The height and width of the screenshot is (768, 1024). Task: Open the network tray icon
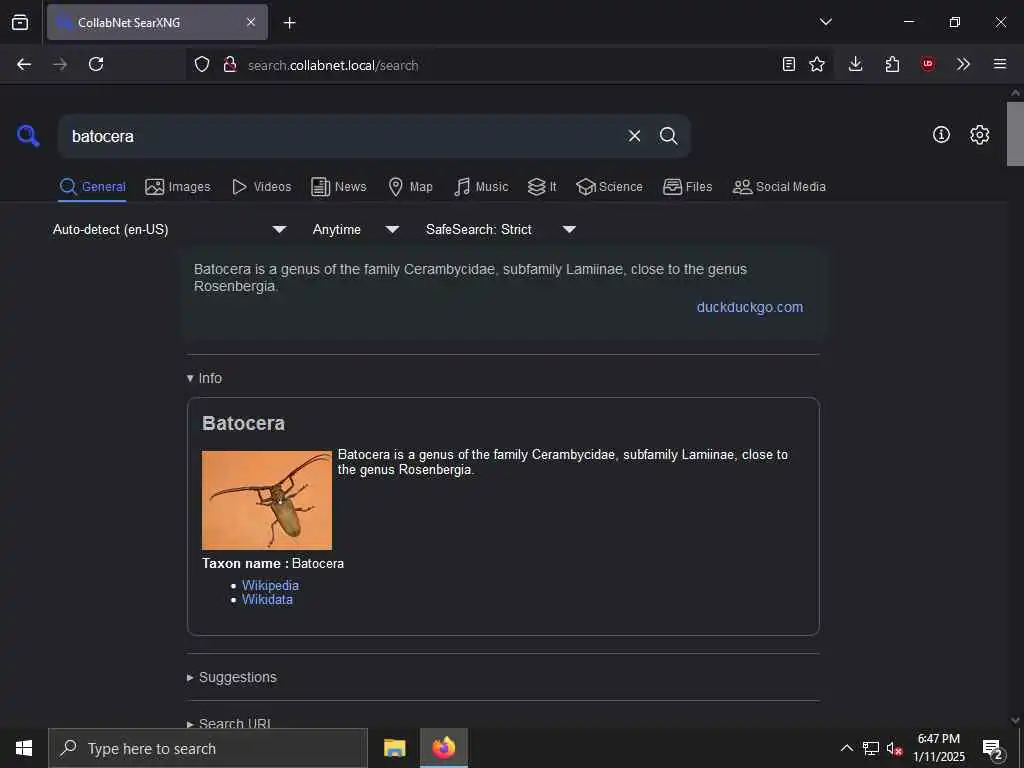pos(871,748)
